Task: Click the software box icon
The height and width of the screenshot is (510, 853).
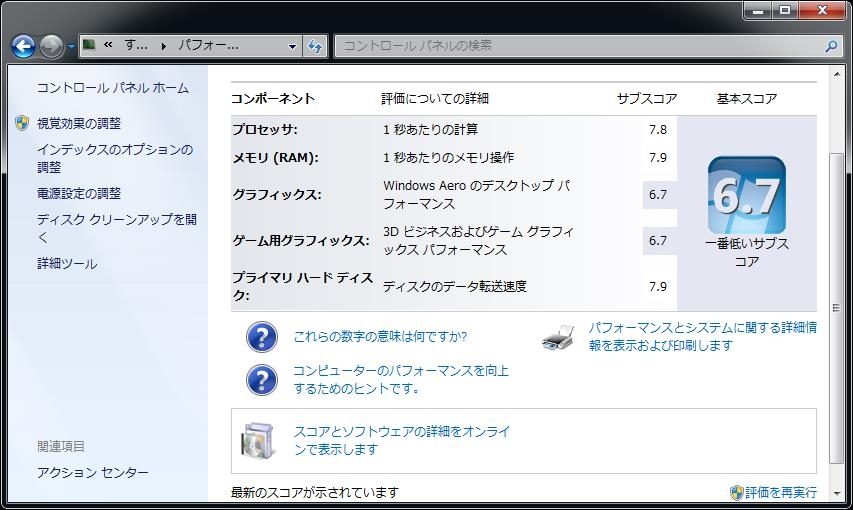Action: pos(257,440)
